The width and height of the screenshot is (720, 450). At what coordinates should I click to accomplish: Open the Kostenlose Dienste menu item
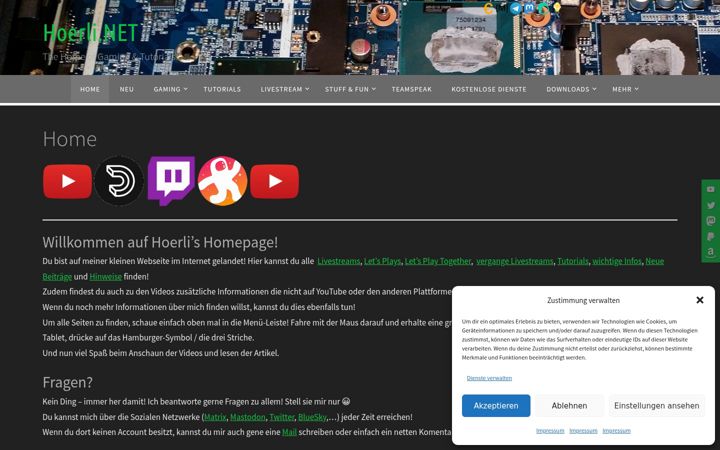[489, 89]
